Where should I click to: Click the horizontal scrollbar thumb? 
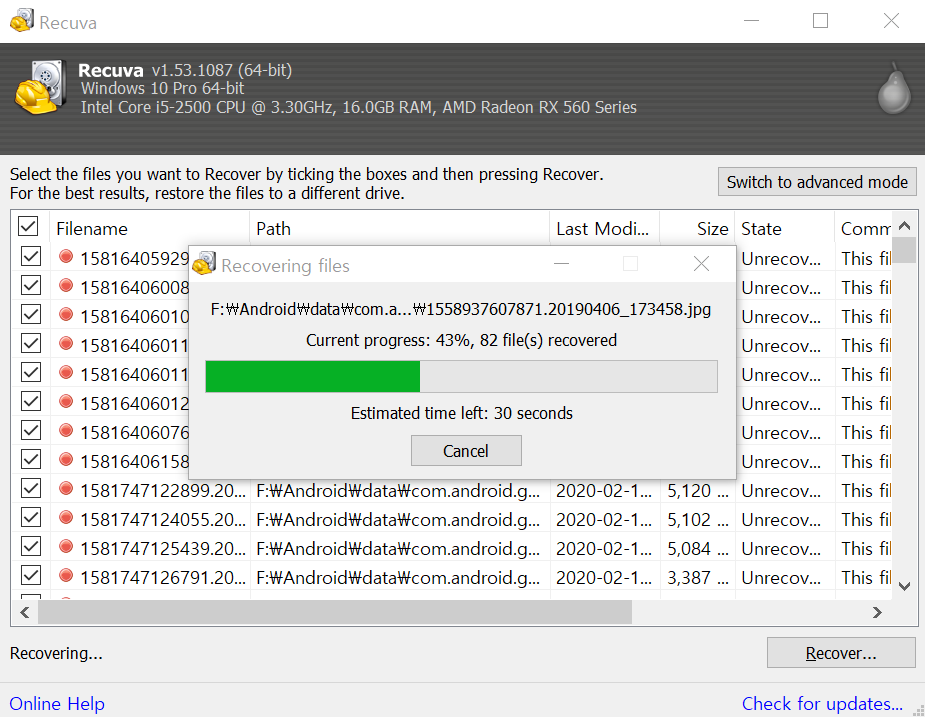[x=335, y=613]
